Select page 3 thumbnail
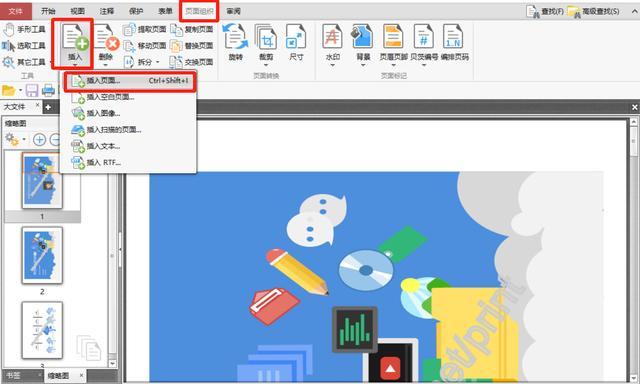The image size is (640, 384). [x=42, y=330]
